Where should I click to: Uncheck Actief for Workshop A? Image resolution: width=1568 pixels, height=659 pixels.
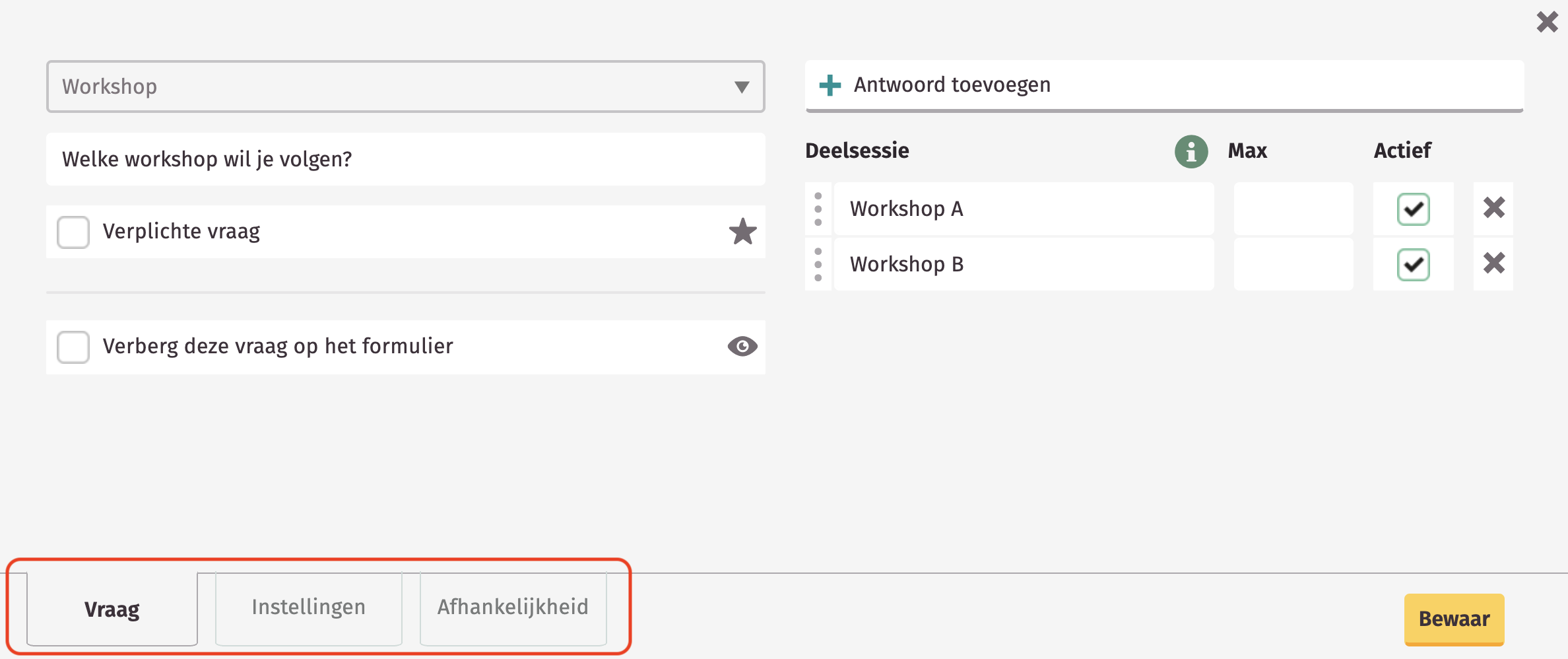pos(1413,209)
